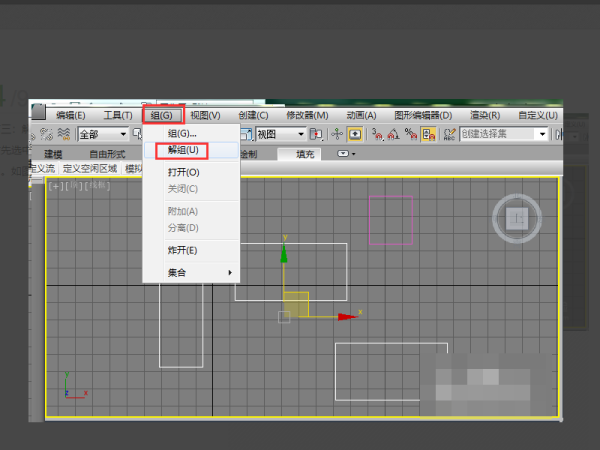Choose 炸开(E) menu entry
Viewport: 600px width, 450px height.
click(191, 250)
